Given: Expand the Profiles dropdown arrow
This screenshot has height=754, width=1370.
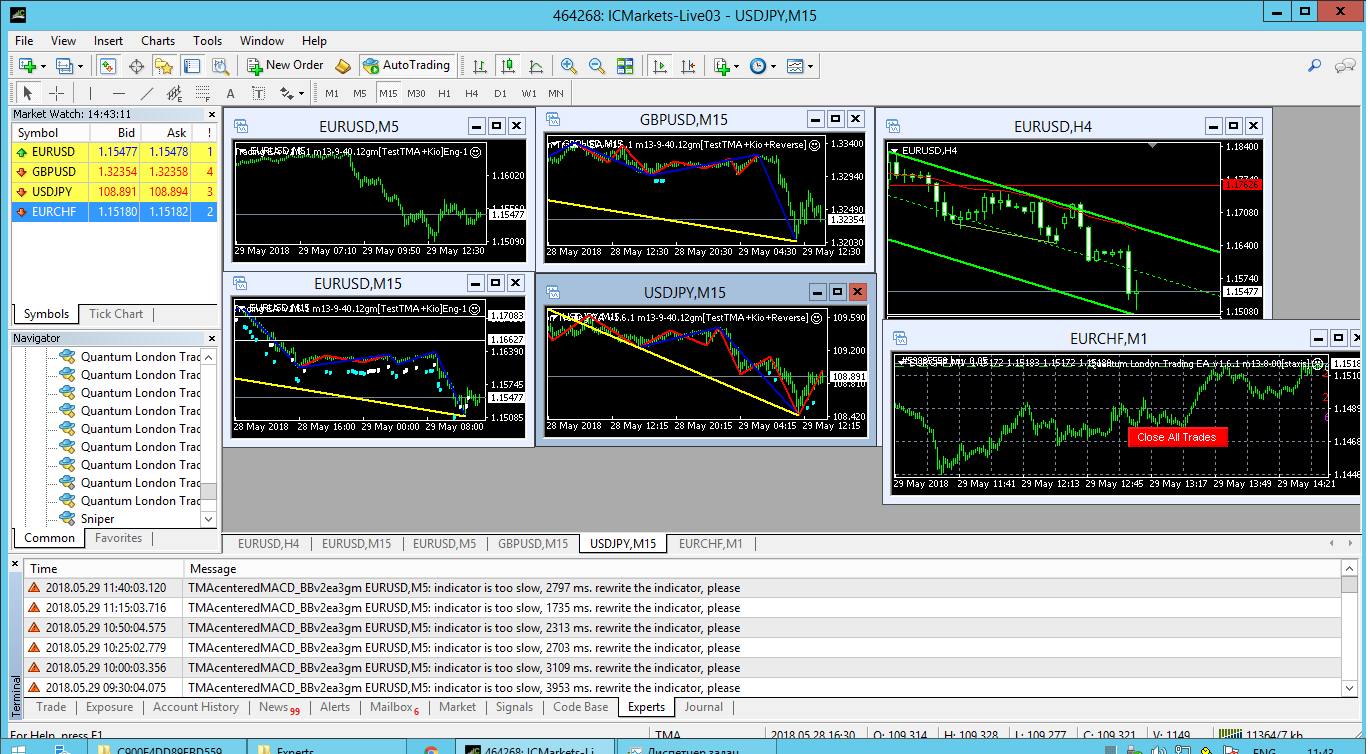Looking at the screenshot, I should [81, 66].
